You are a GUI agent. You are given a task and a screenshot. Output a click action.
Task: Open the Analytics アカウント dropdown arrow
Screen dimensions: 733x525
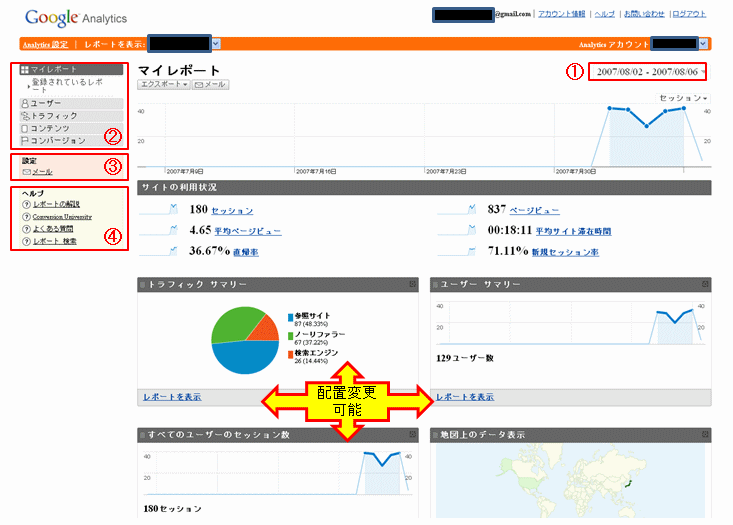(703, 44)
